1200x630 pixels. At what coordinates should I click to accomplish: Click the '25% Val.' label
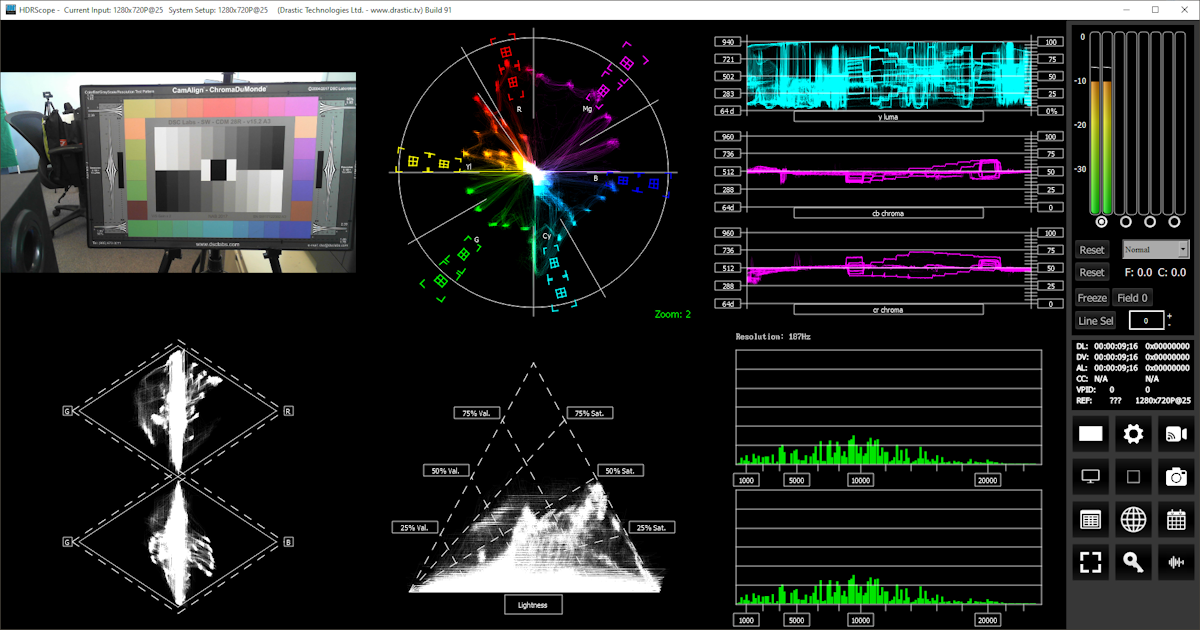(414, 527)
